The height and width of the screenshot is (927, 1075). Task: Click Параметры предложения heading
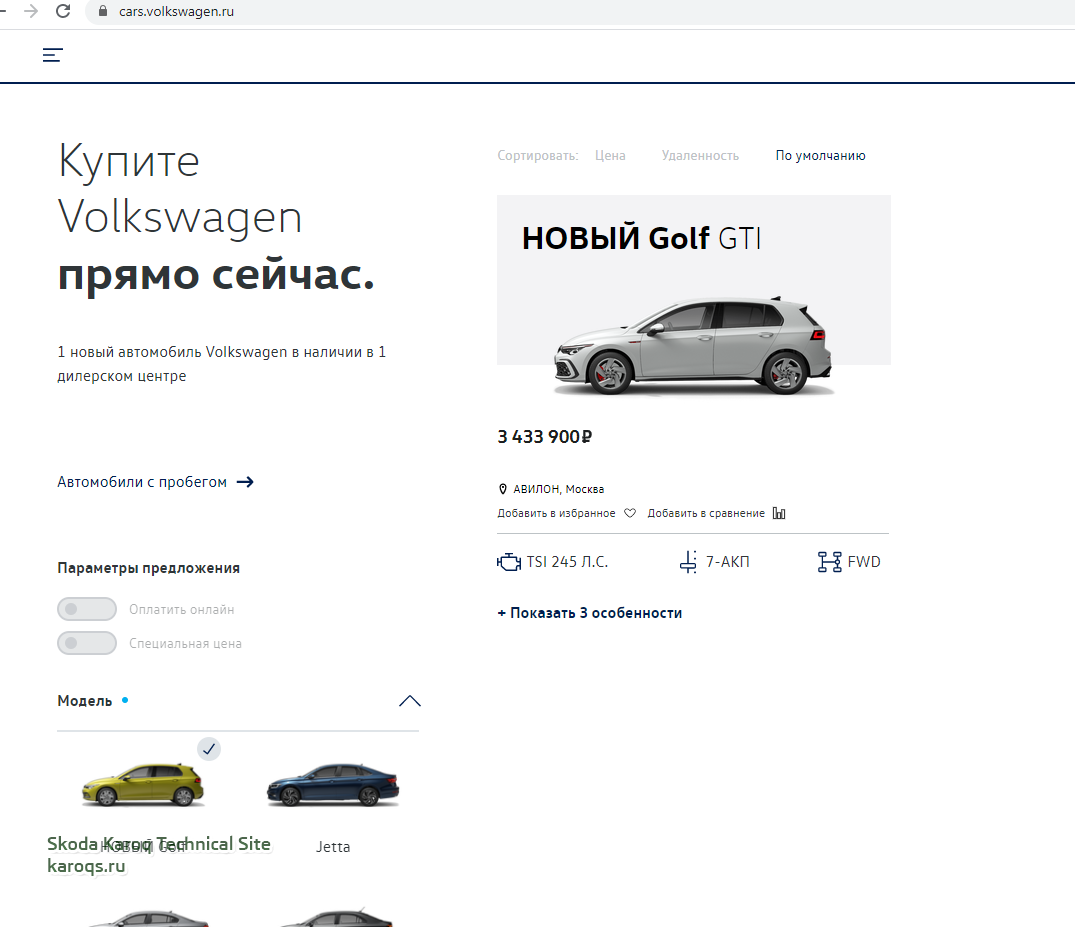tap(149, 568)
